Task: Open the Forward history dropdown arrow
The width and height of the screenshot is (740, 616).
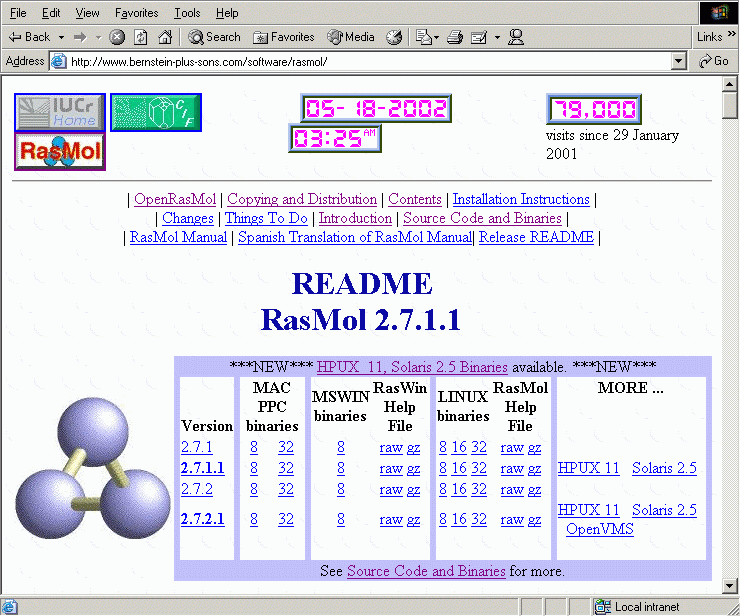Action: click(98, 37)
